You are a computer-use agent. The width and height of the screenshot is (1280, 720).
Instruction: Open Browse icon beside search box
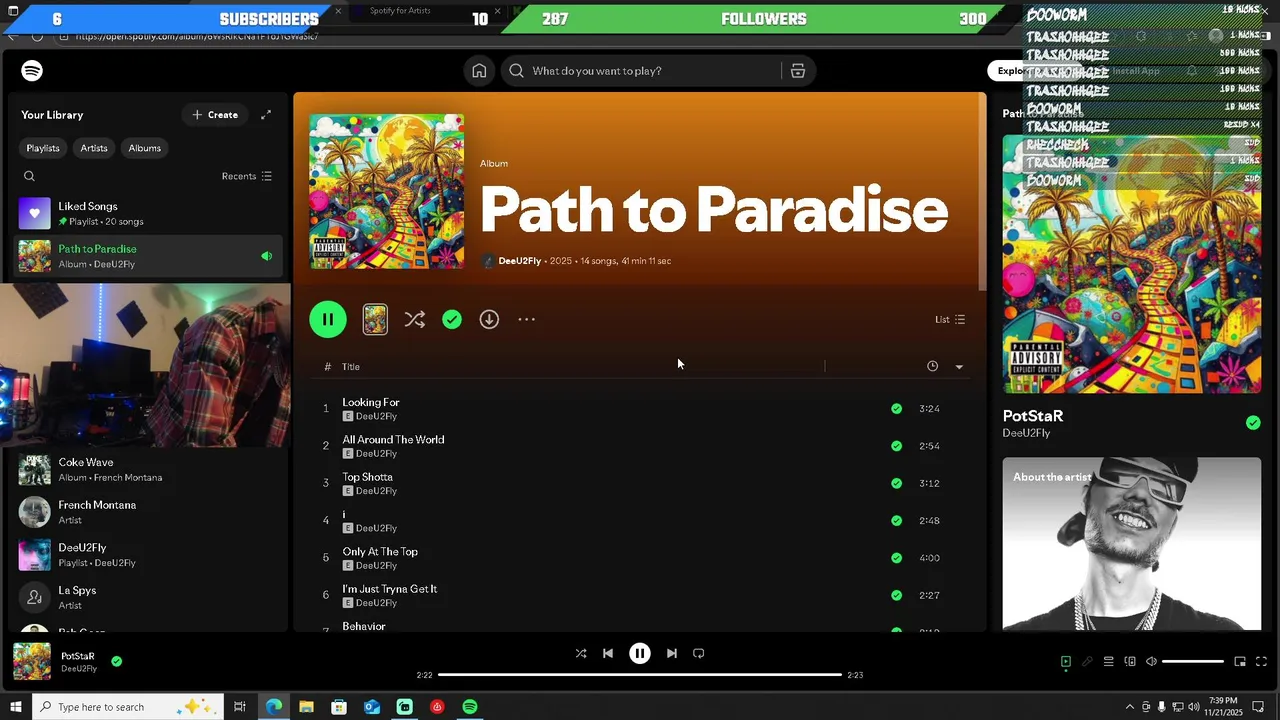798,71
